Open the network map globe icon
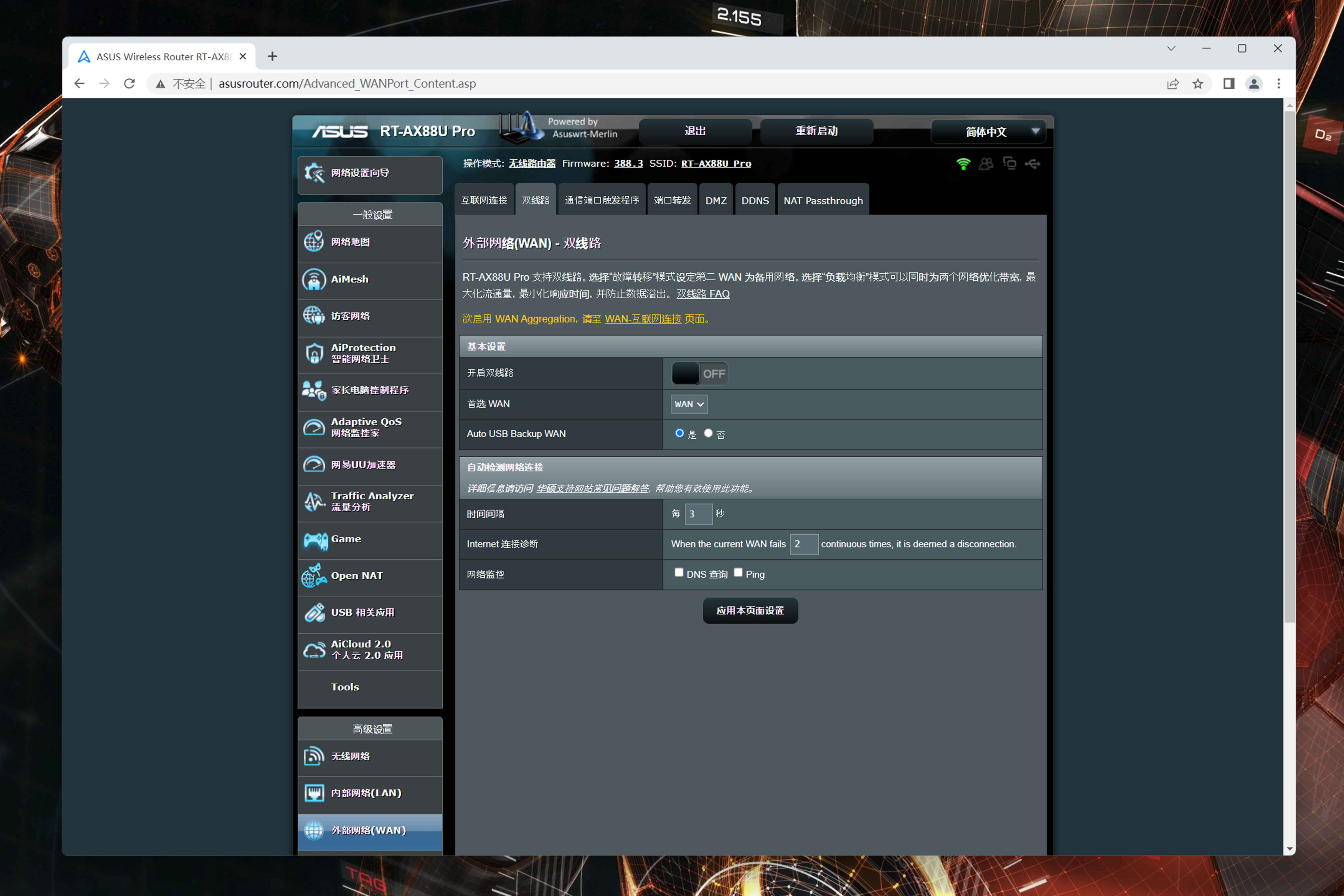This screenshot has height=896, width=1344. [314, 242]
